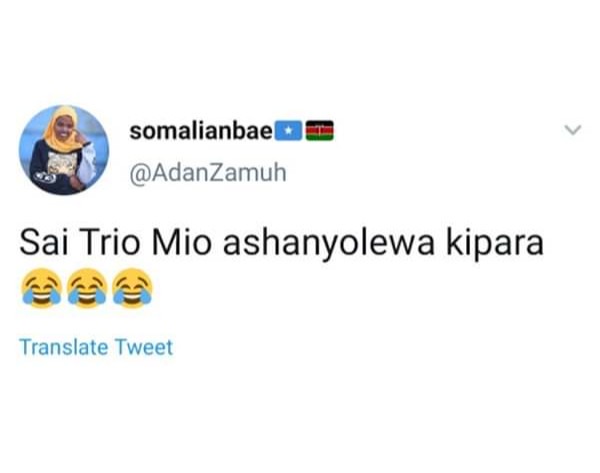Click the word 'Mio' in the tweet
600x473 pixels.
pyautogui.click(x=182, y=243)
